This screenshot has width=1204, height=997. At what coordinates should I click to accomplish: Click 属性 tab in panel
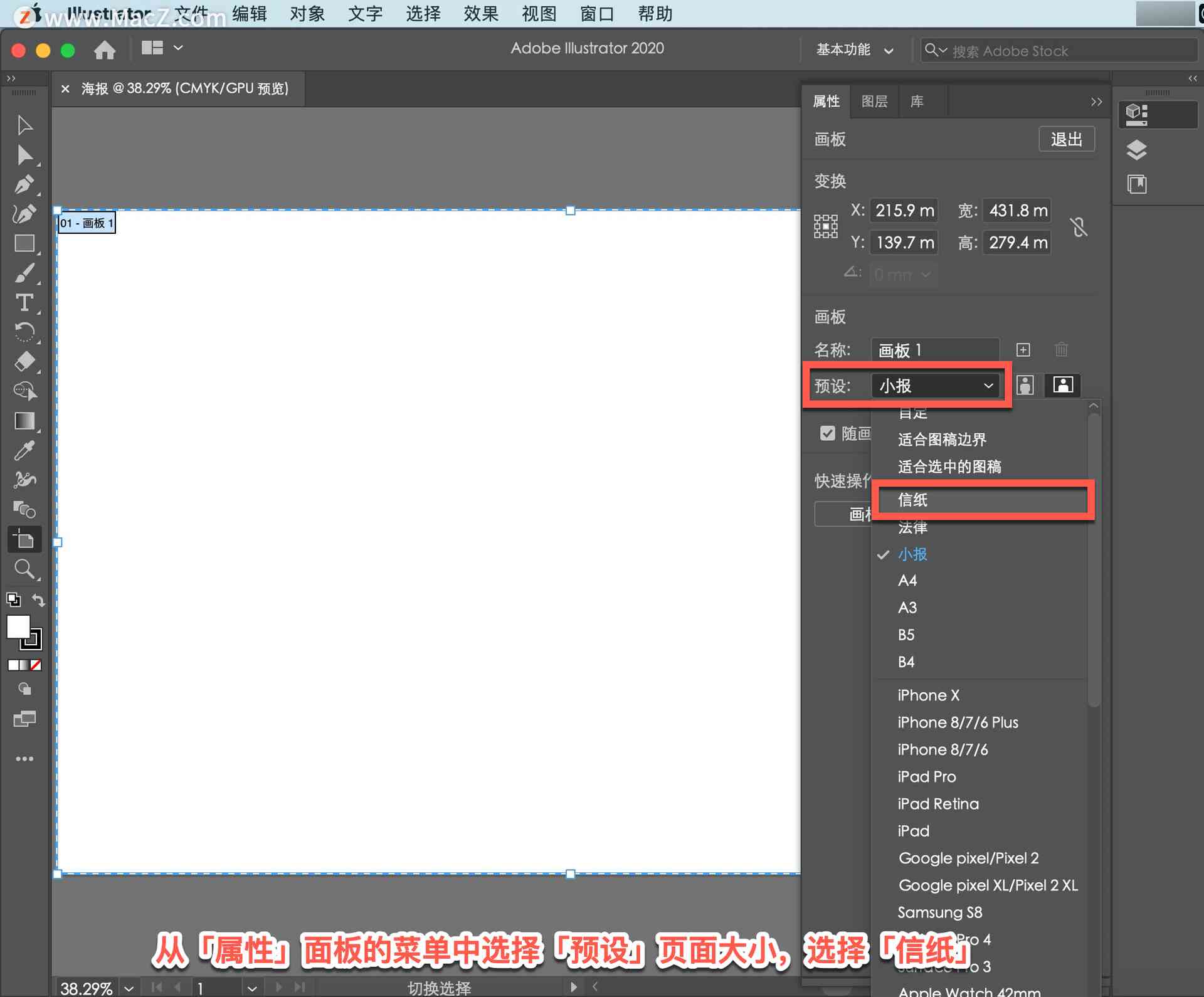pyautogui.click(x=825, y=101)
